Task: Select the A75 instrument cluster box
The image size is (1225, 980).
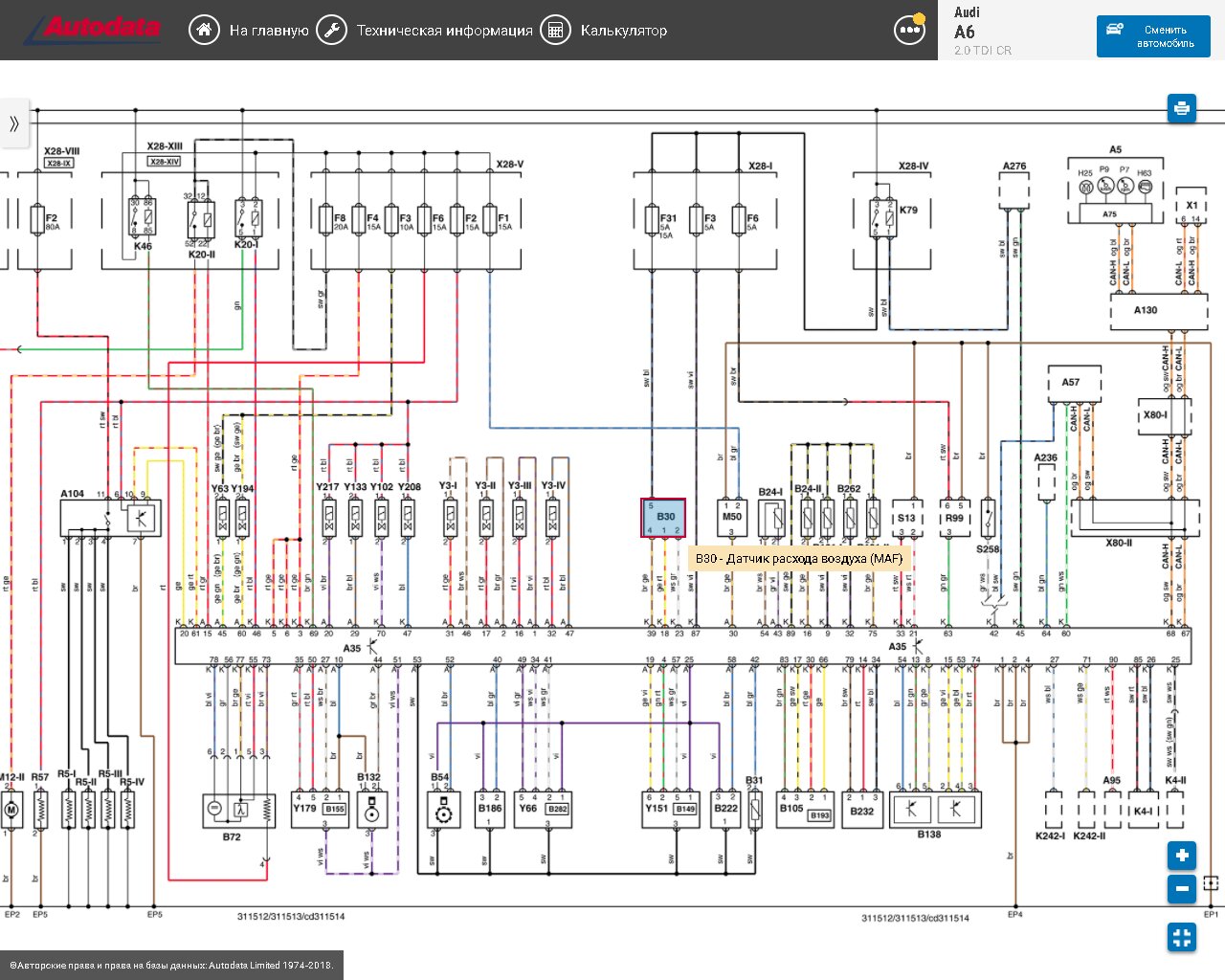Action: click(x=1110, y=215)
